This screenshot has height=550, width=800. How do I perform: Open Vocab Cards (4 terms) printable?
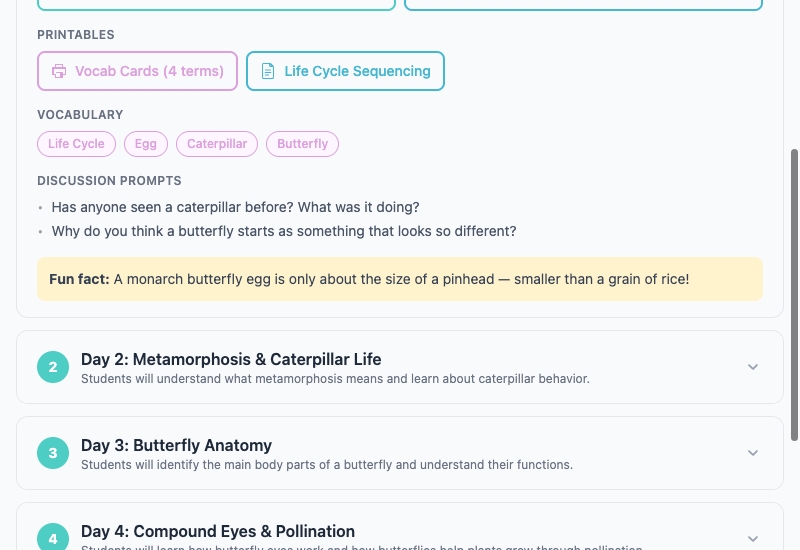pos(137,71)
